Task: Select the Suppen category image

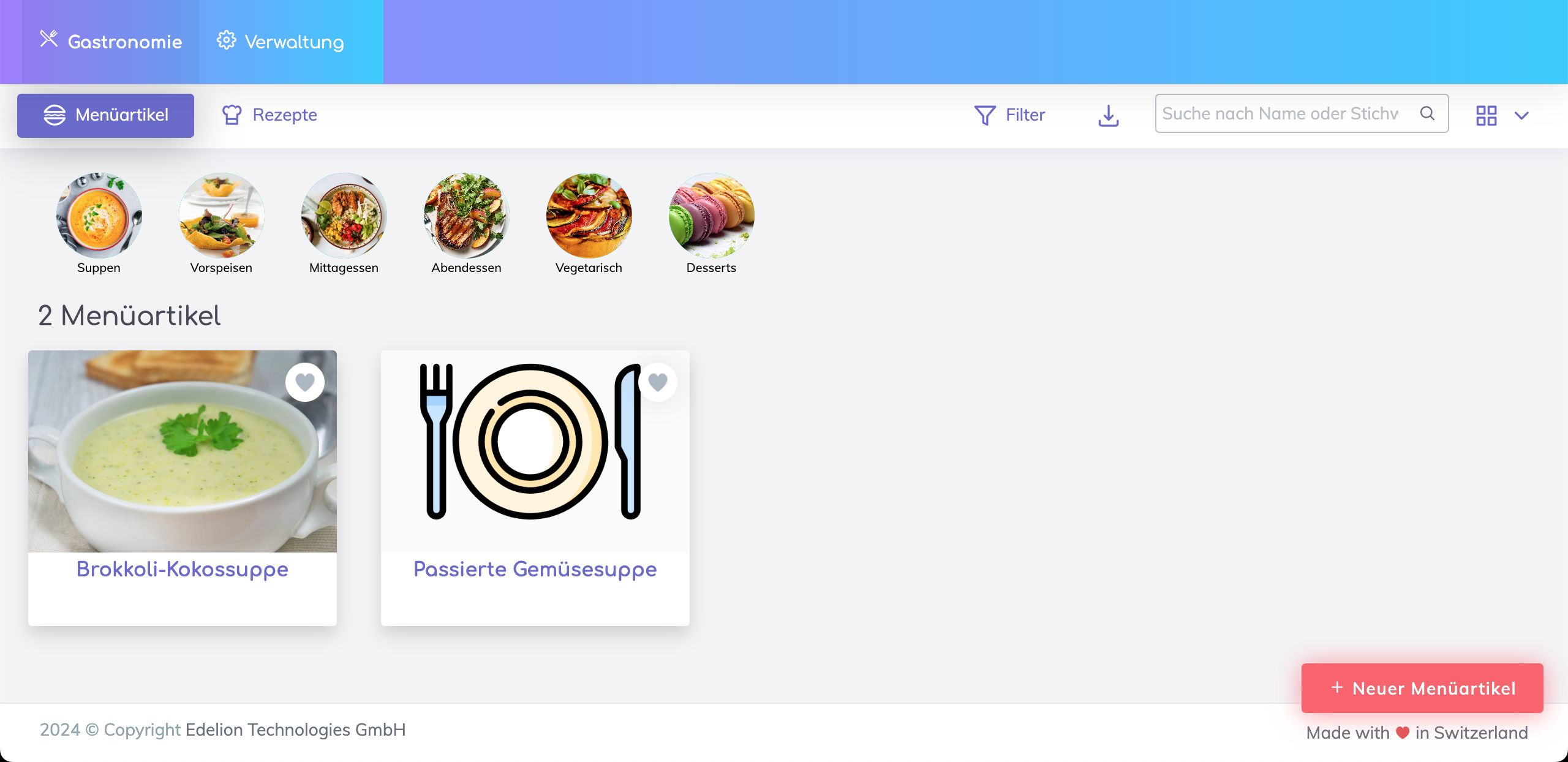Action: (x=99, y=215)
